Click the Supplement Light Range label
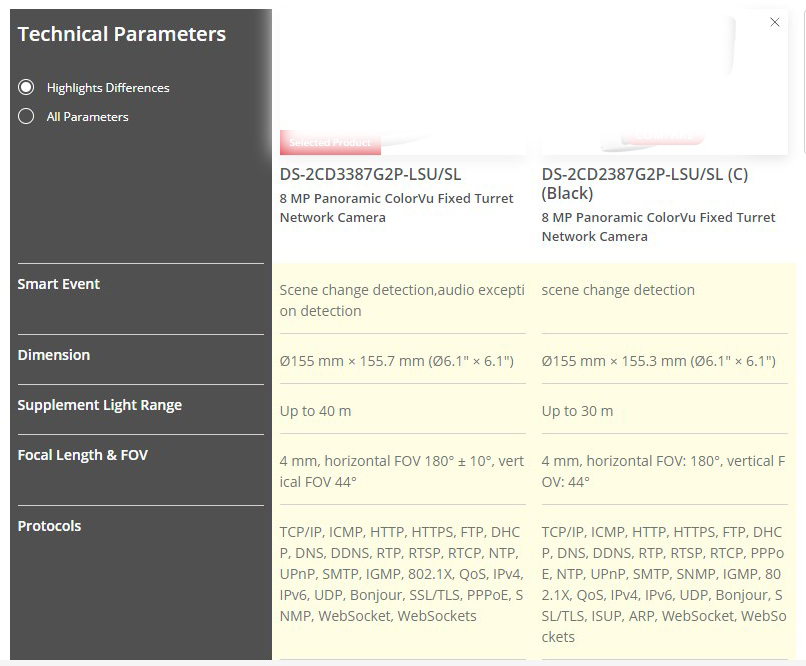Screen dimensions: 806x666 pyautogui.click(x=100, y=405)
